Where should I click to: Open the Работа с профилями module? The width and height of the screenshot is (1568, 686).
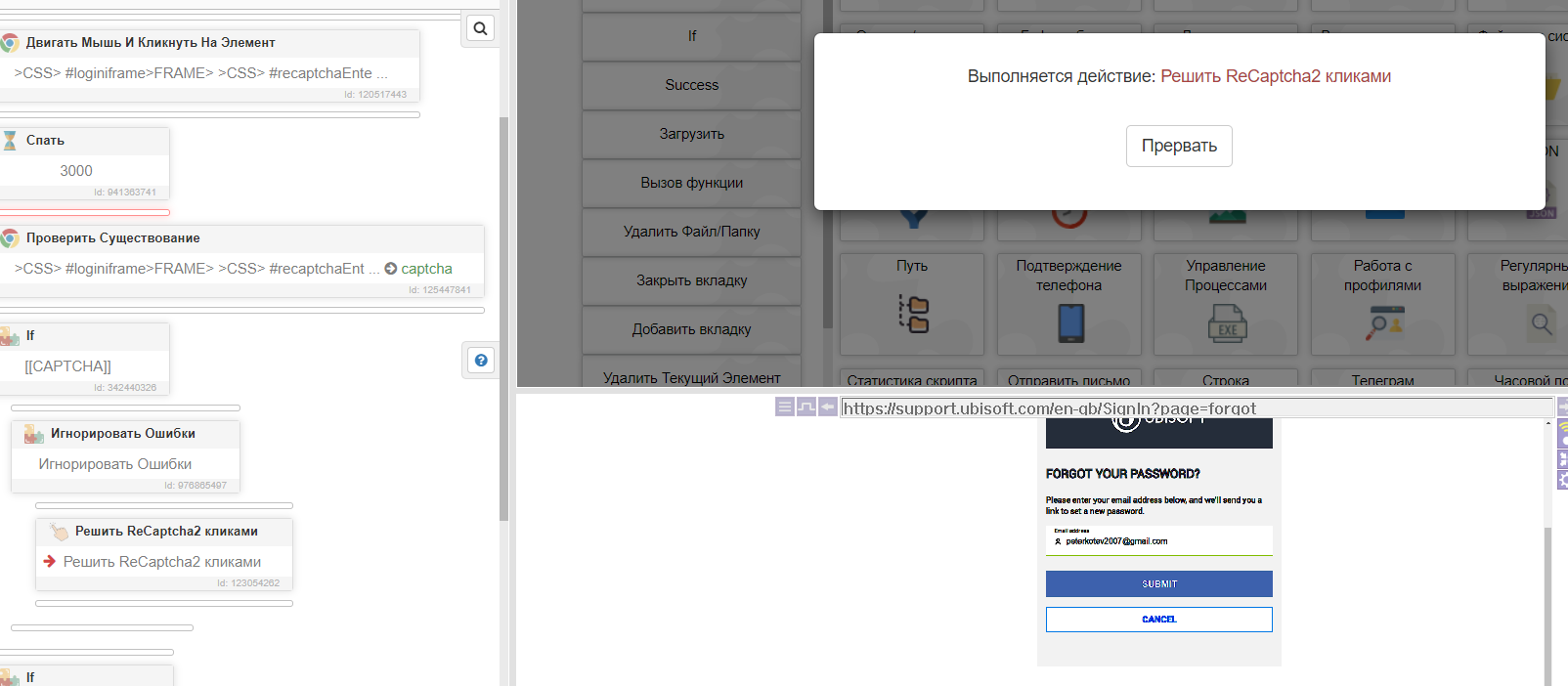tap(1382, 304)
